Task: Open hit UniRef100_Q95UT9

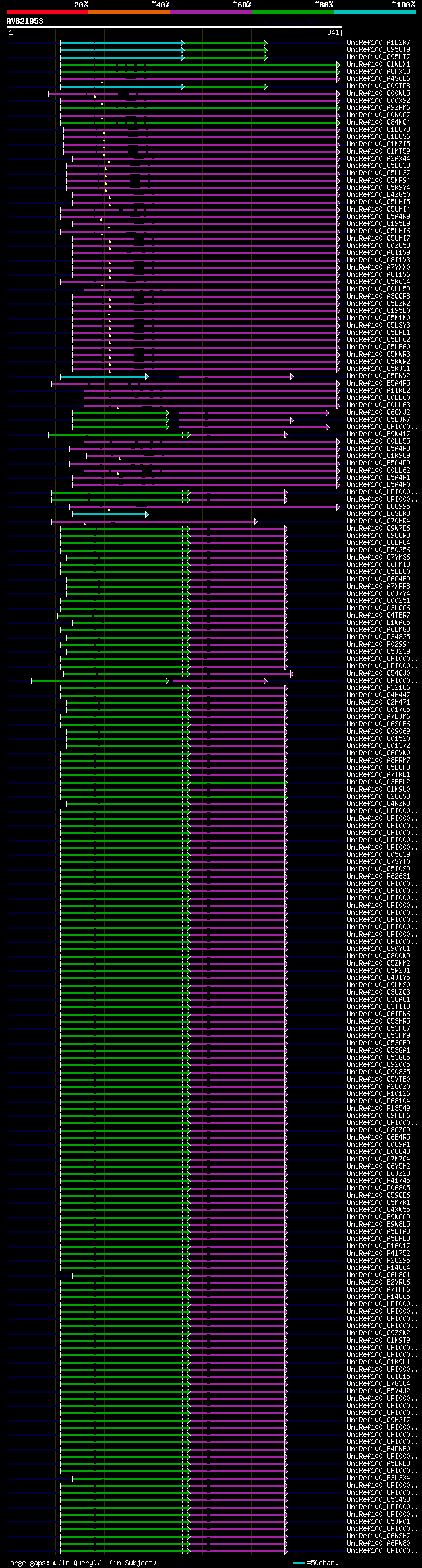Action: 378,50
